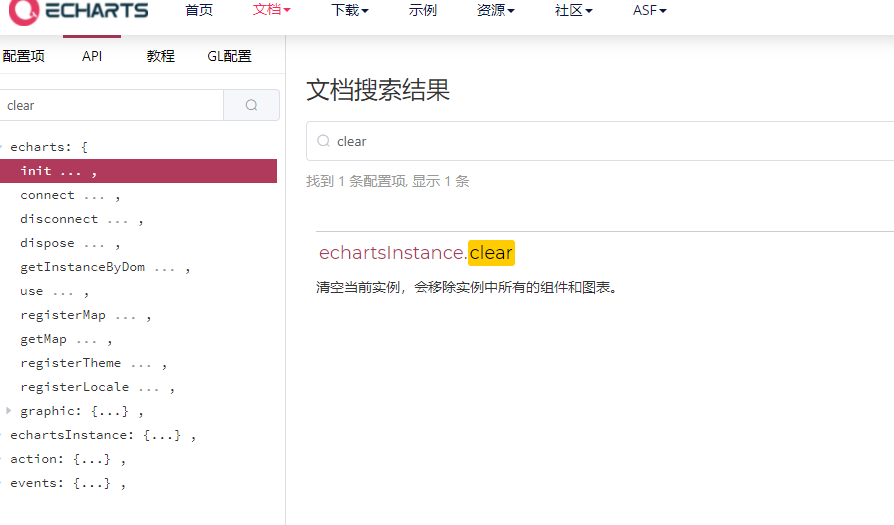Go to the 示例 examples page

click(x=422, y=10)
